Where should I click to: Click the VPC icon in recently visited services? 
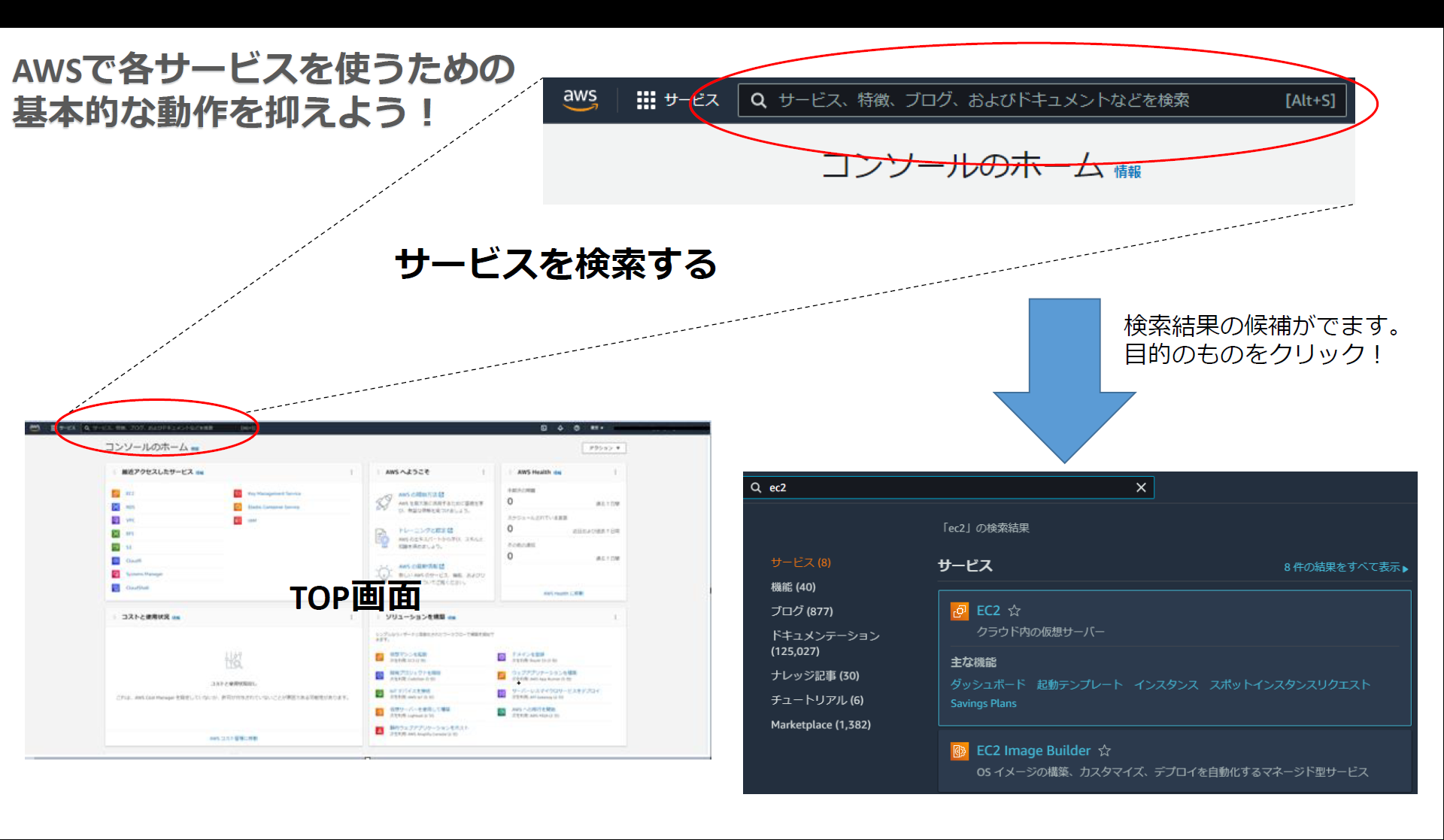(116, 520)
